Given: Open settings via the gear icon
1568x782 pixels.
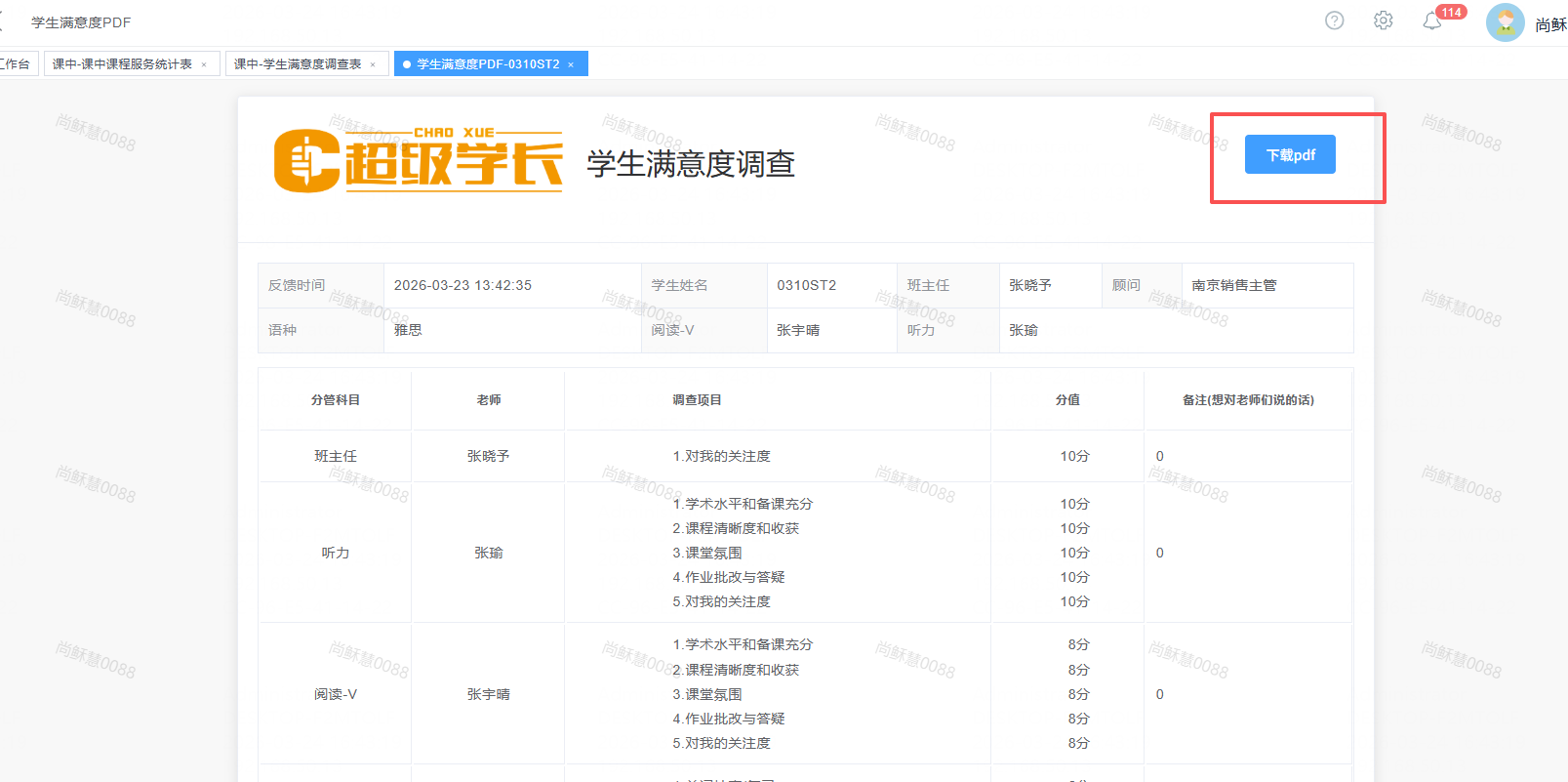Looking at the screenshot, I should coord(1383,21).
